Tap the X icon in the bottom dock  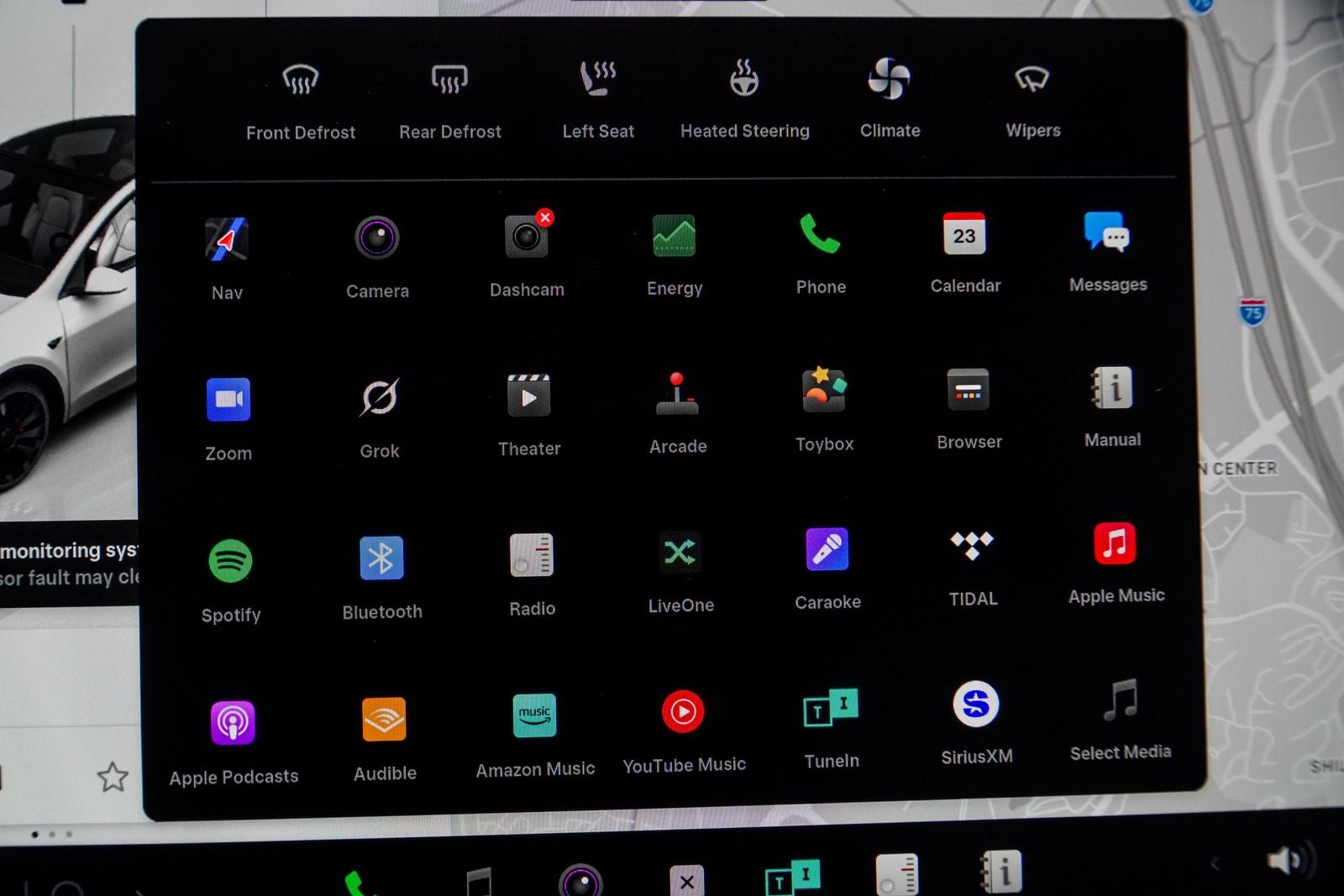[x=687, y=880]
